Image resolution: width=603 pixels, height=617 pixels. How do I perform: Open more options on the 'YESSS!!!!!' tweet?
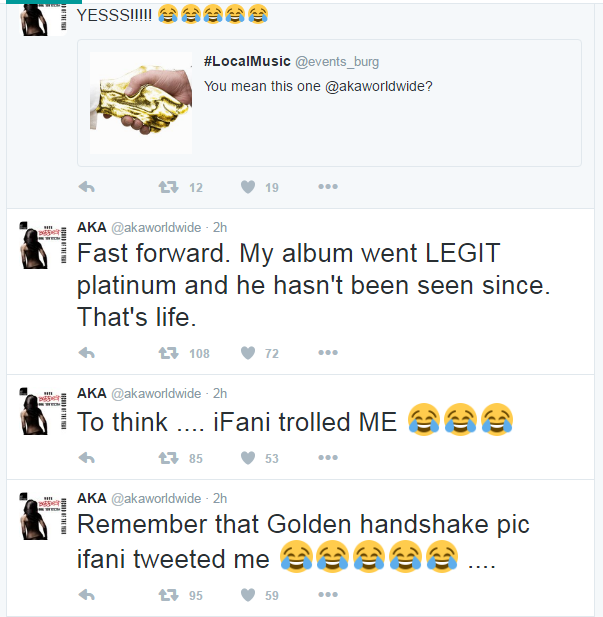click(328, 187)
